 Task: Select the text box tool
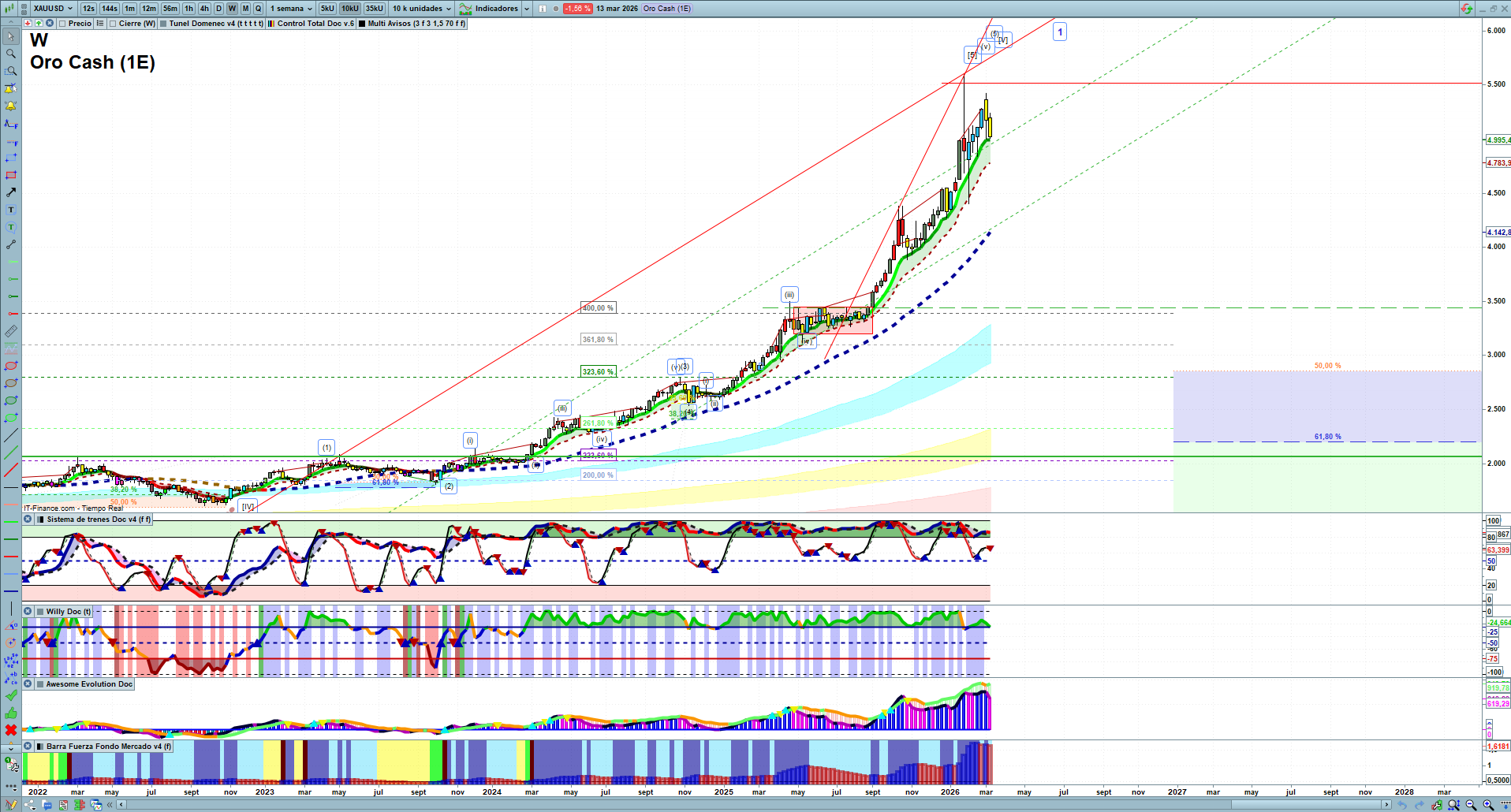click(11, 210)
